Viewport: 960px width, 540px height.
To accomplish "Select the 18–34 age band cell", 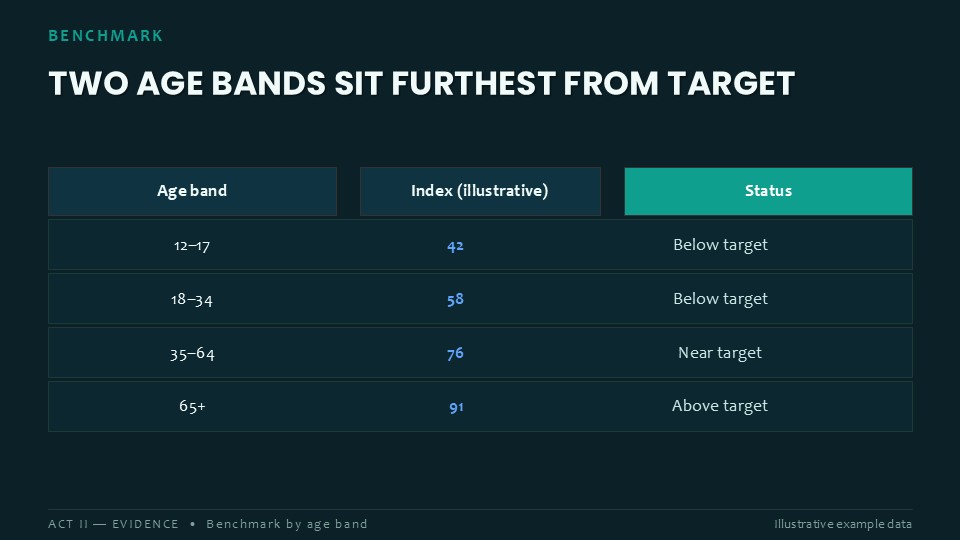I will click(192, 299).
